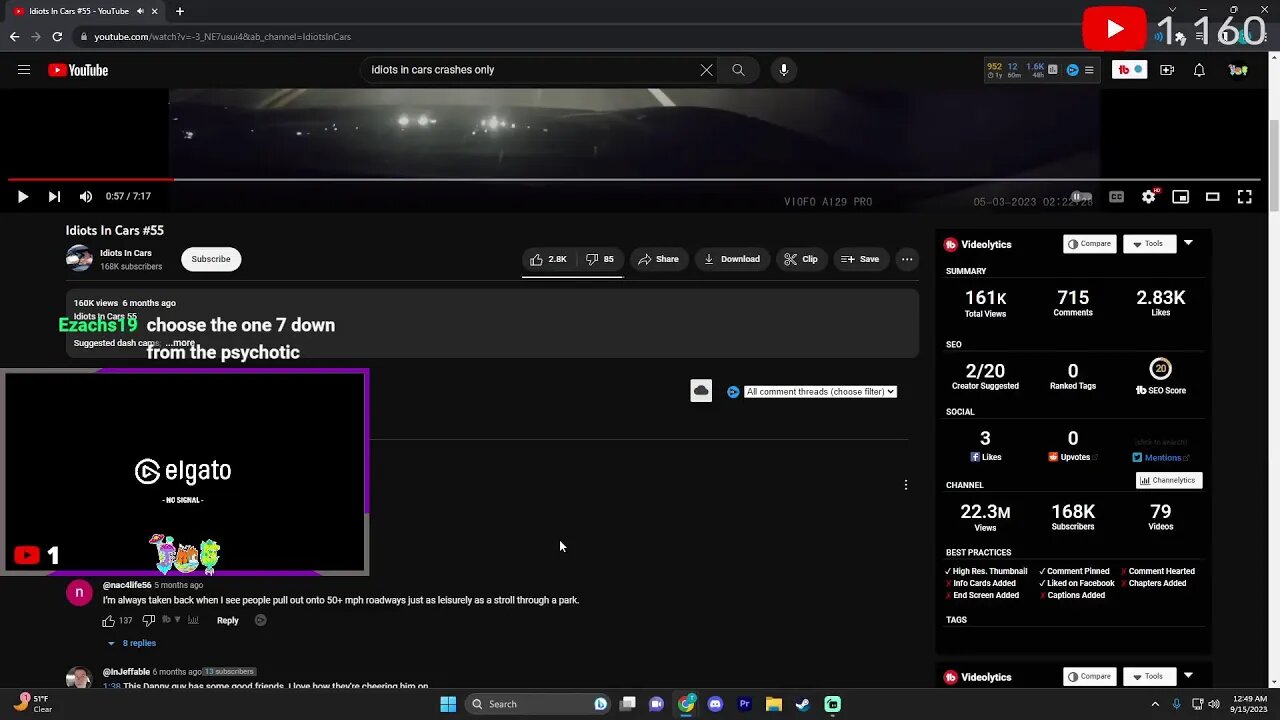Screen dimensions: 1280x720
Task: Open Steam from the taskbar
Action: (x=802, y=704)
